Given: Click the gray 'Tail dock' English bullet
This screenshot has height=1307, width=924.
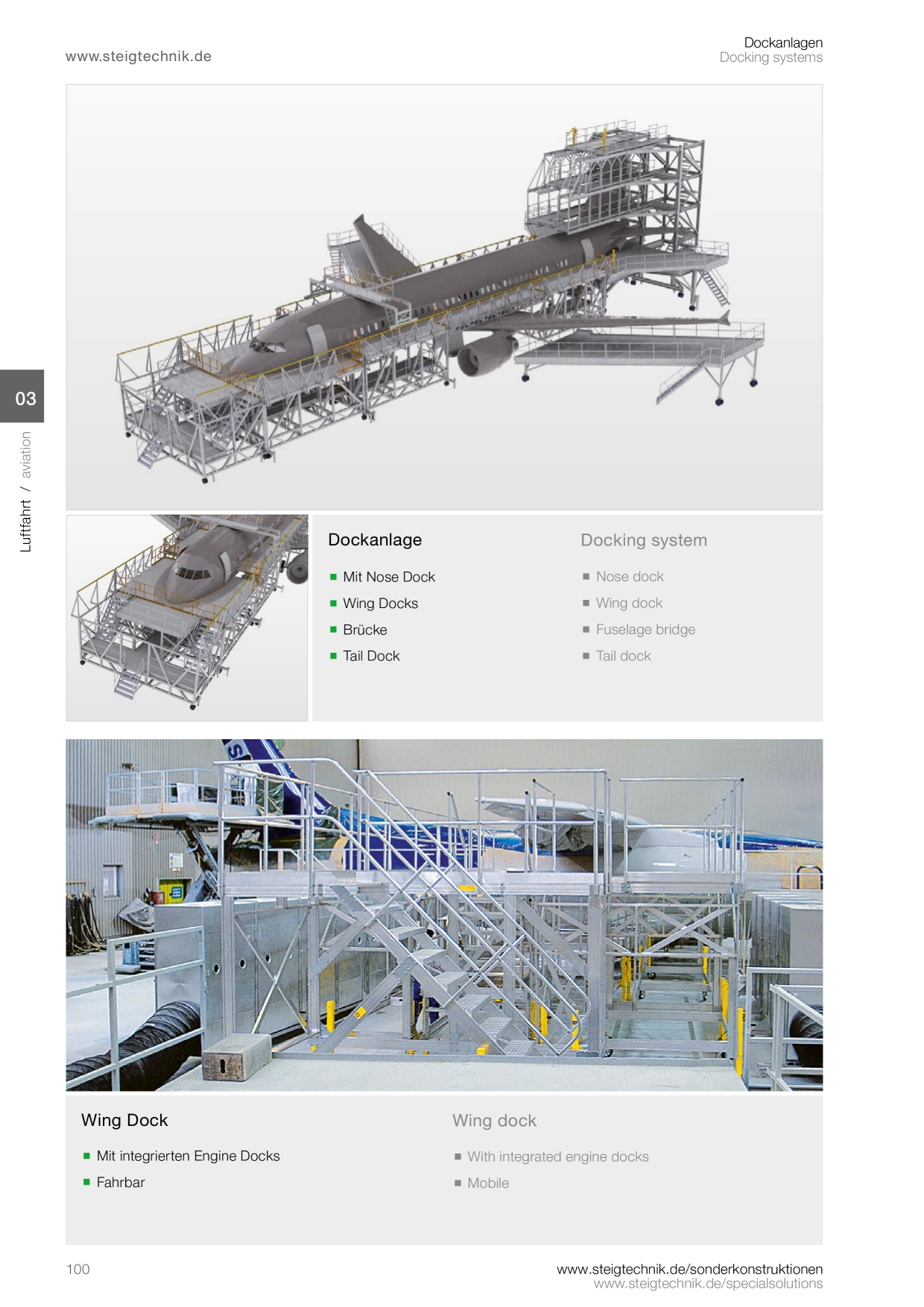Looking at the screenshot, I should (623, 656).
